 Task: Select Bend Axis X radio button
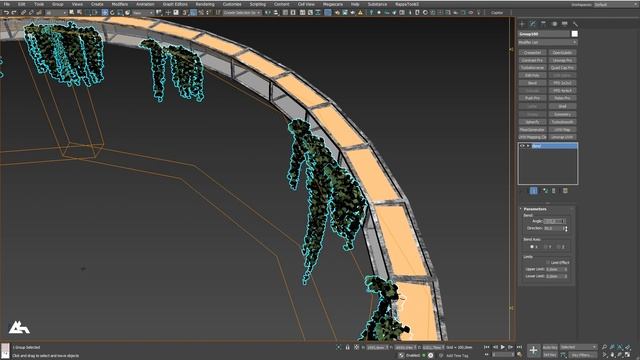click(x=532, y=247)
